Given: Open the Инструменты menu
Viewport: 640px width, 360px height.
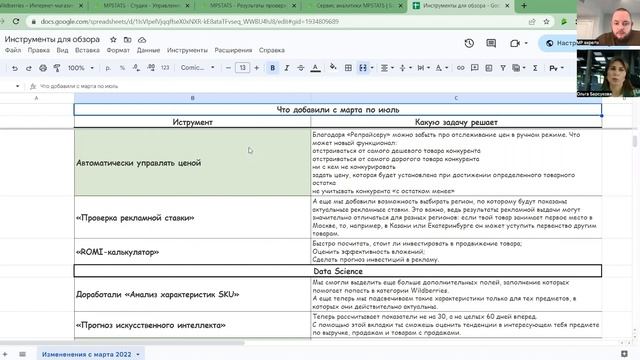Looking at the screenshot, I should tap(187, 50).
